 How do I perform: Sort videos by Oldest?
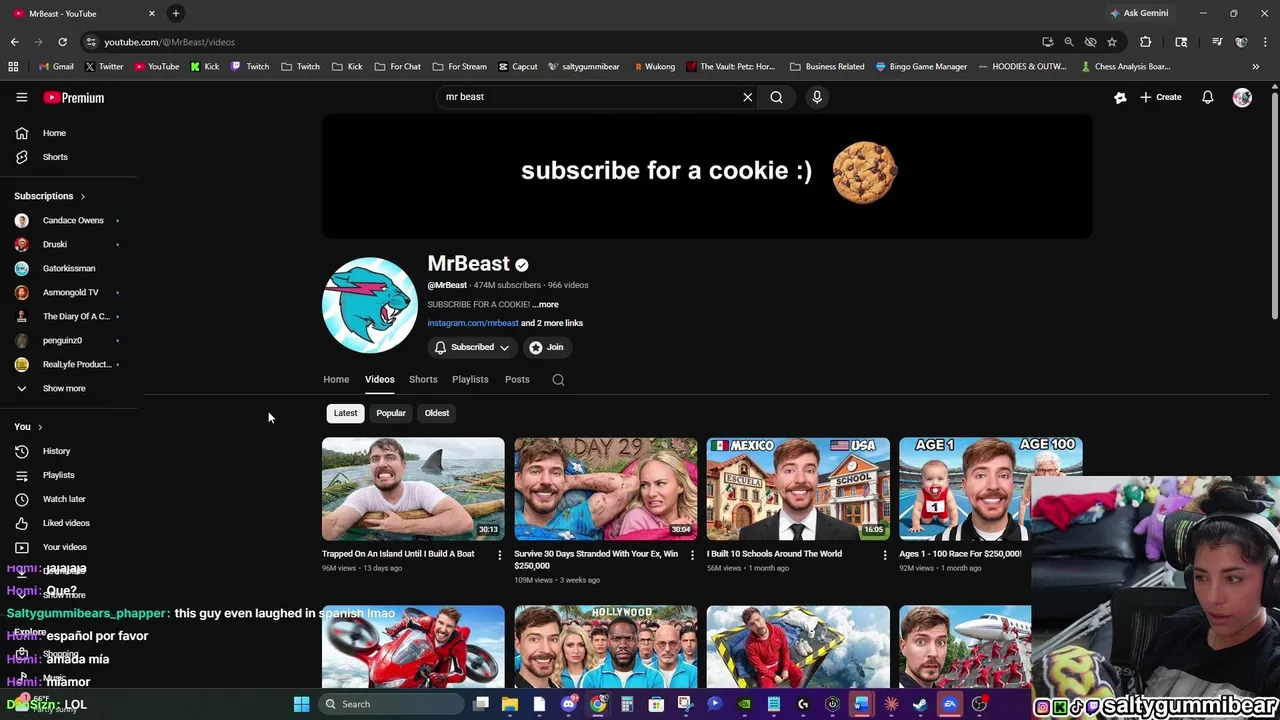pos(437,413)
